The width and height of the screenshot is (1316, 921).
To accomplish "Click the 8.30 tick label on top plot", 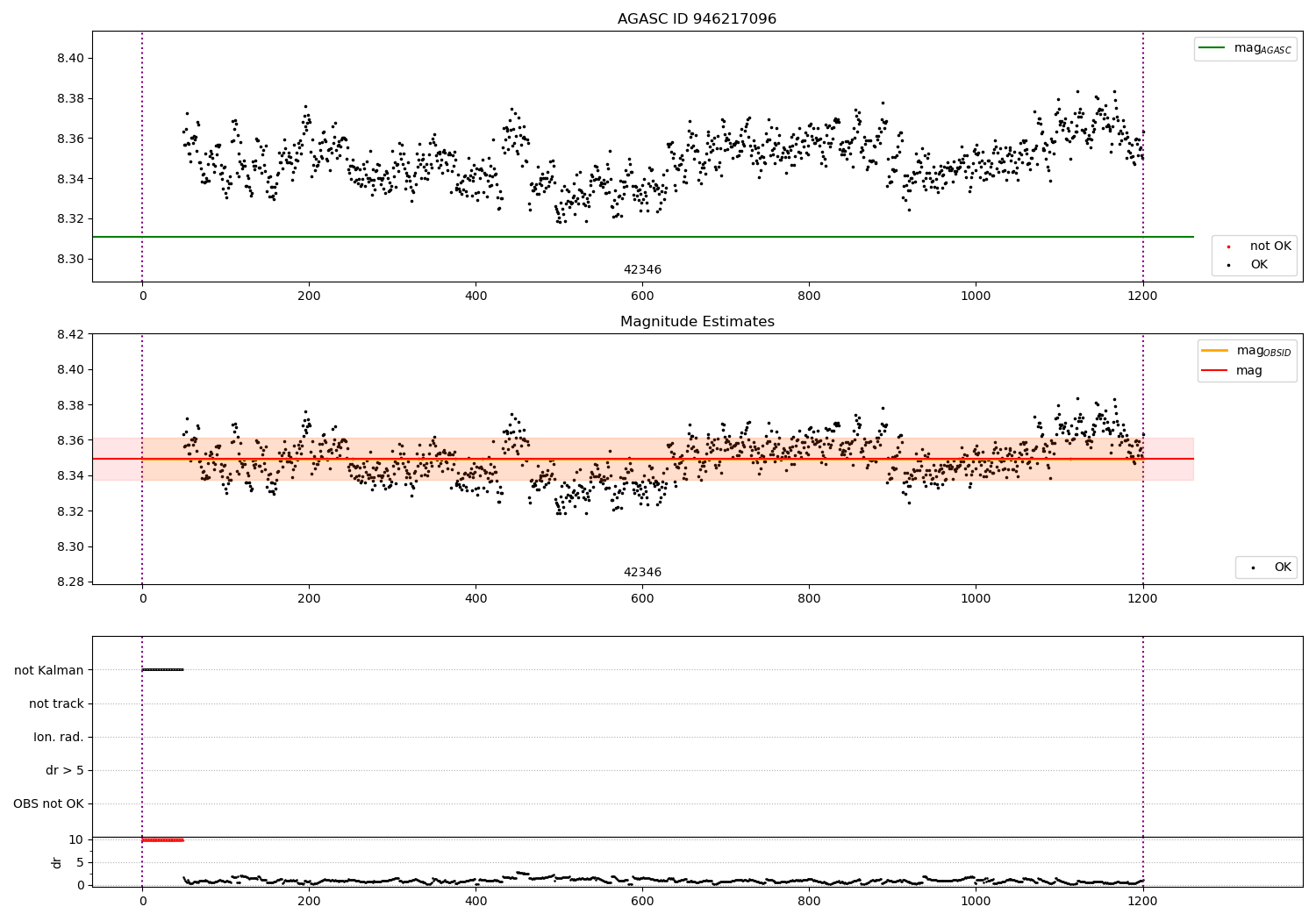I will [70, 260].
